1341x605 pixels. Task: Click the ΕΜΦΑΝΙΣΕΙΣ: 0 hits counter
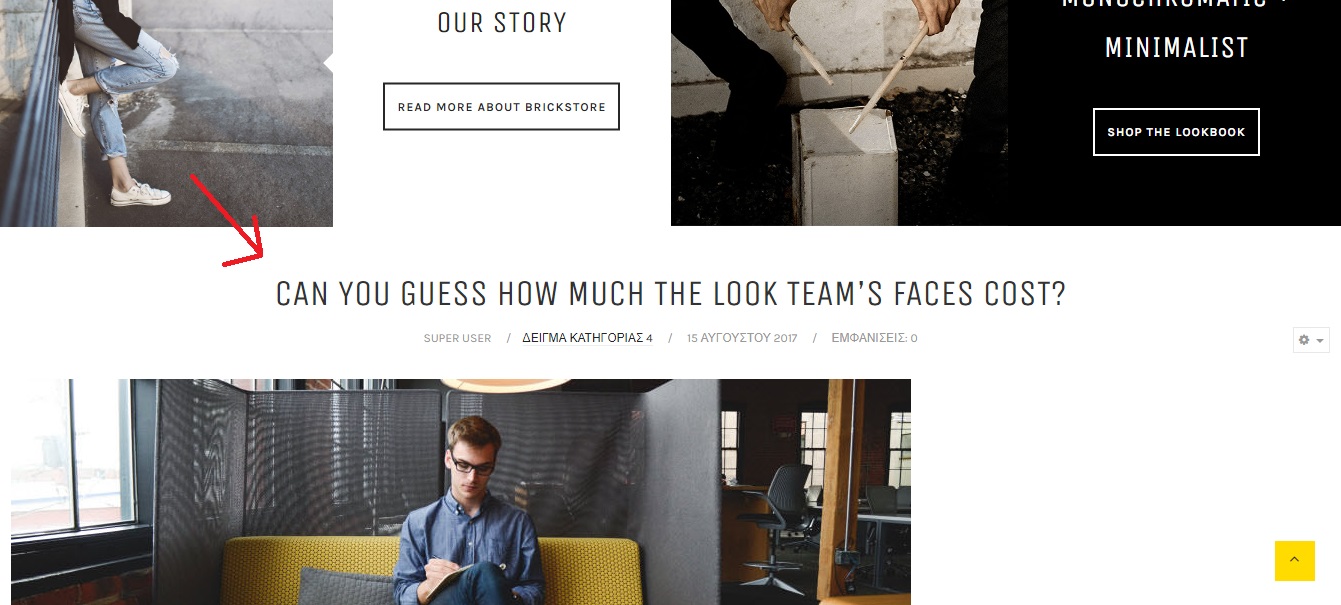(x=874, y=338)
